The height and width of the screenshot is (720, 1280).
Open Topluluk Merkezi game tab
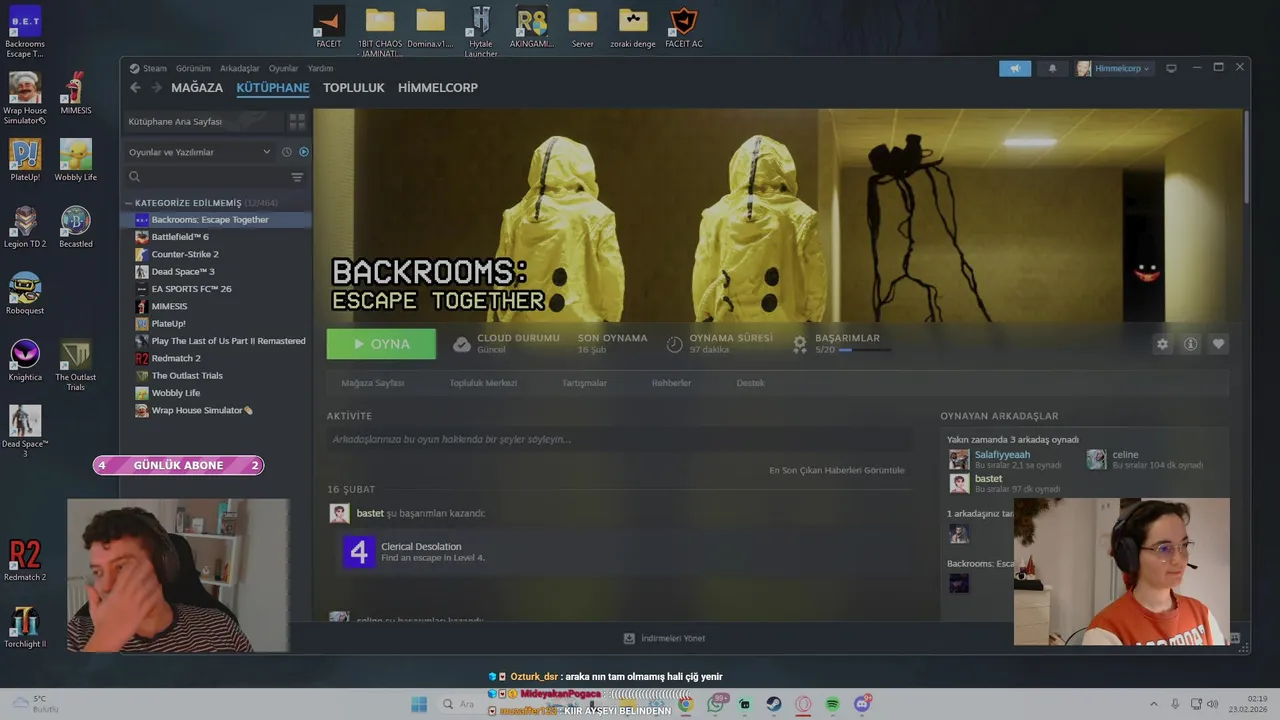[483, 383]
